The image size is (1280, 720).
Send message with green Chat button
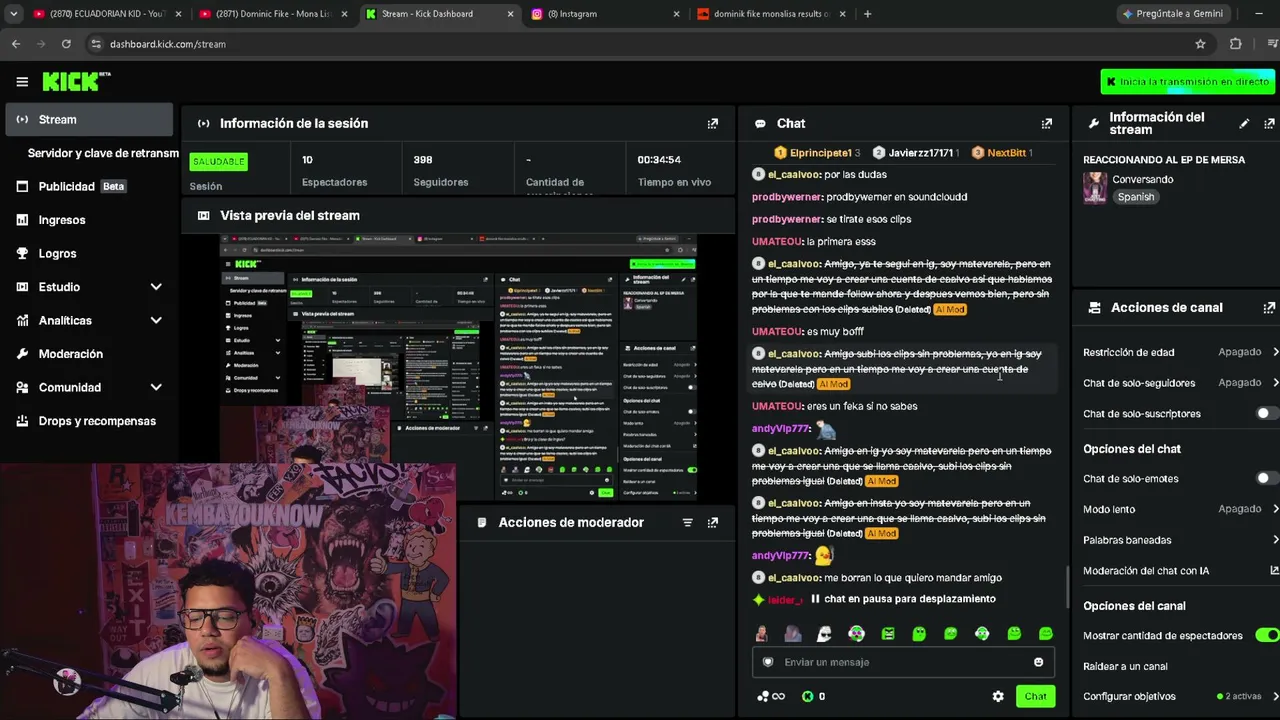[1035, 696]
